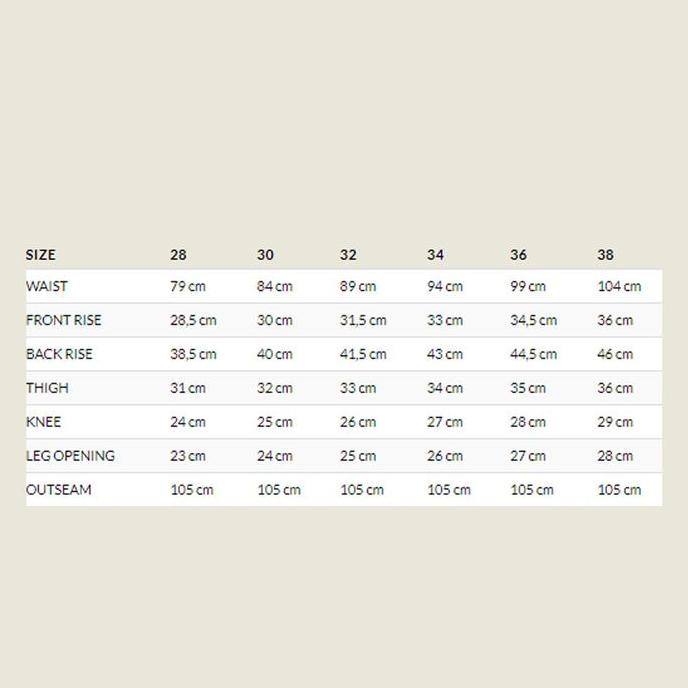Select the 44,5 cm back rise value
Screen dimensions: 688x688
533,355
